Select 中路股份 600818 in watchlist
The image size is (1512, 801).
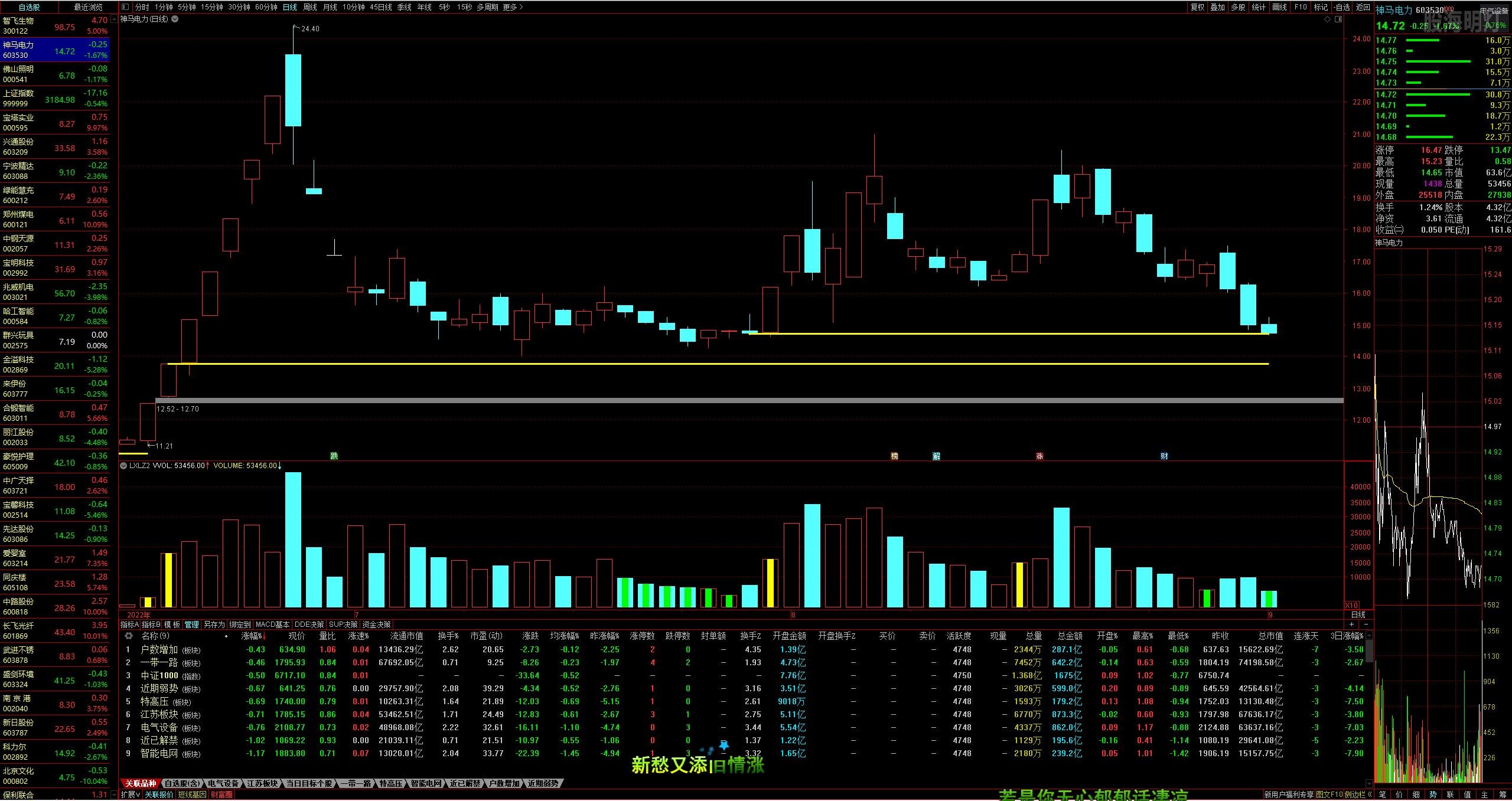click(x=55, y=607)
